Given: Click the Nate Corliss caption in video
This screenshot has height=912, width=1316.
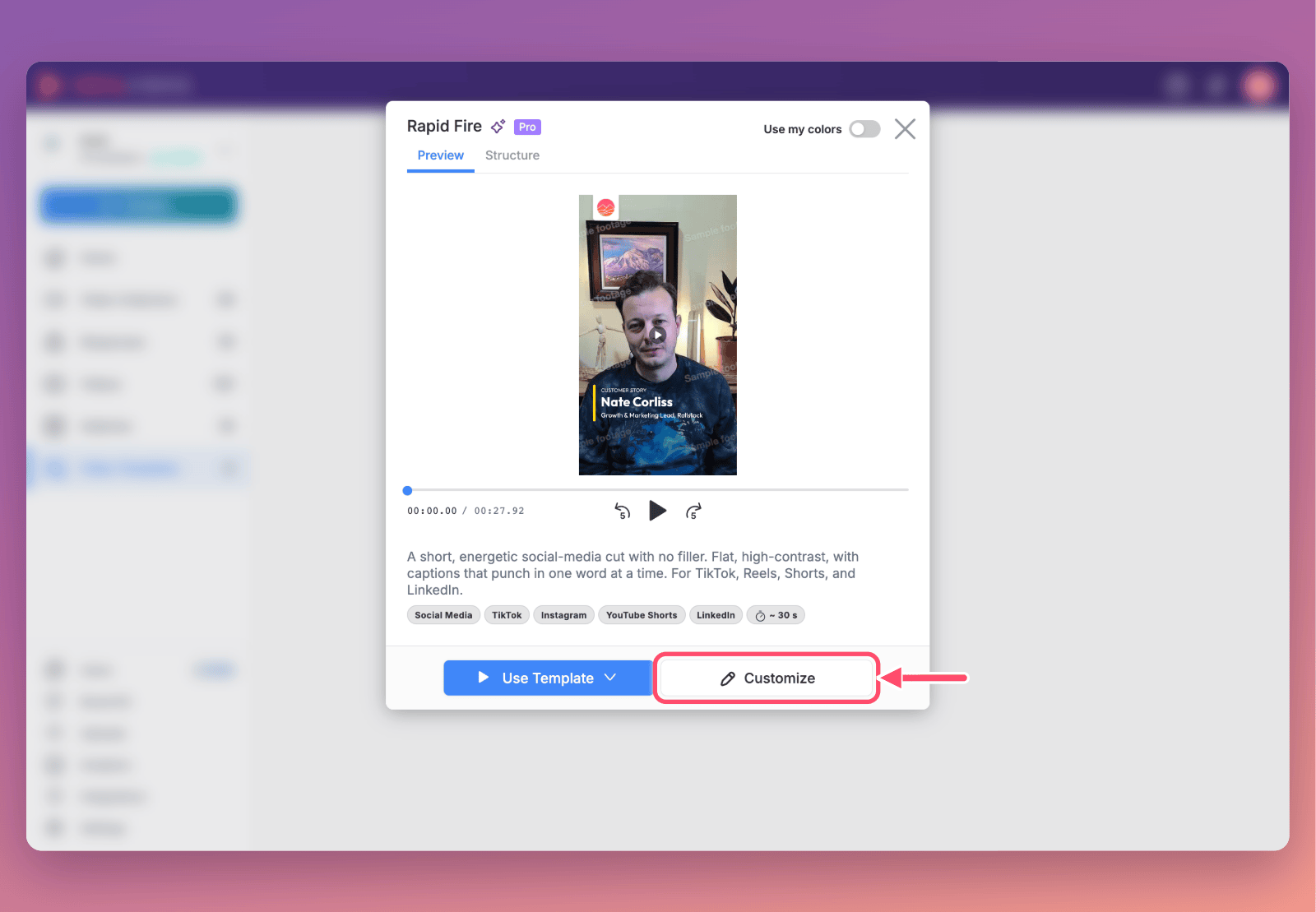Looking at the screenshot, I should click(x=637, y=402).
